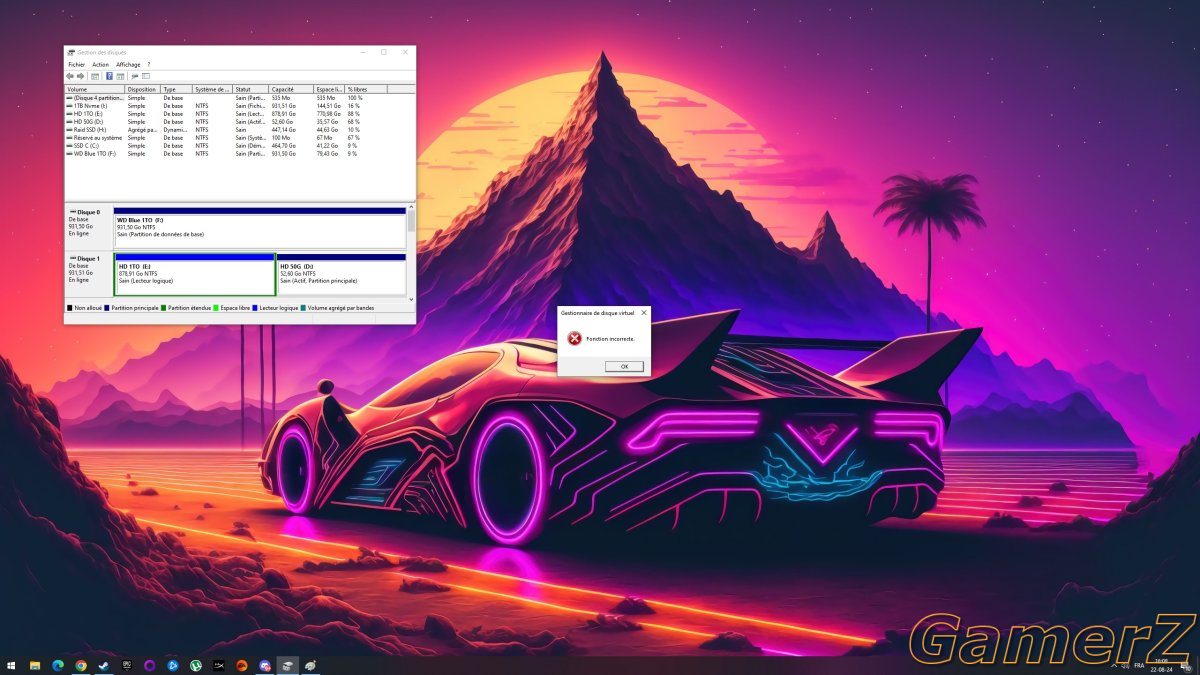The image size is (1200, 675).
Task: Sort by the Type column header
Action: click(x=177, y=89)
